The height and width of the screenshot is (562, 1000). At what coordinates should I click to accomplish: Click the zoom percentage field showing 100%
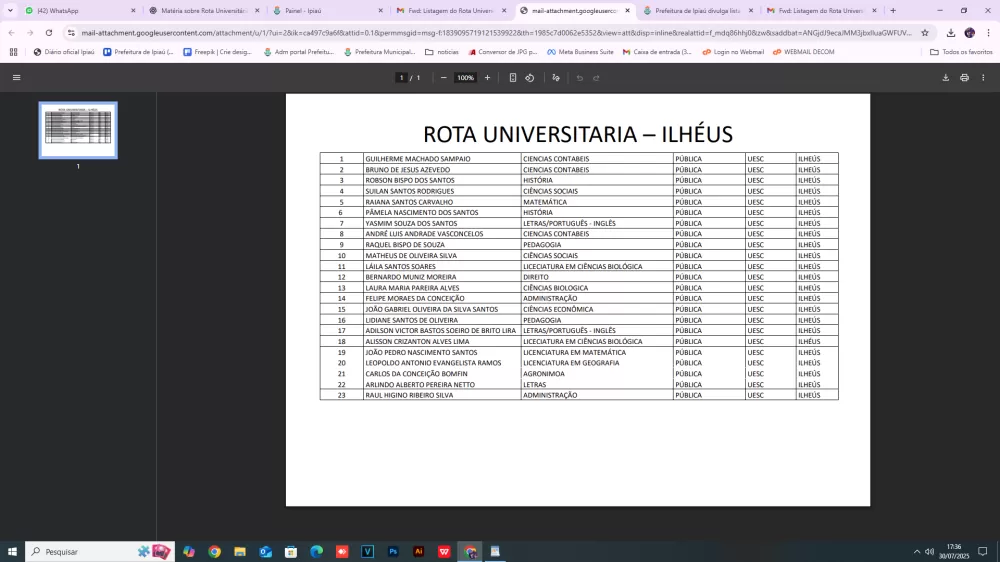pyautogui.click(x=465, y=77)
